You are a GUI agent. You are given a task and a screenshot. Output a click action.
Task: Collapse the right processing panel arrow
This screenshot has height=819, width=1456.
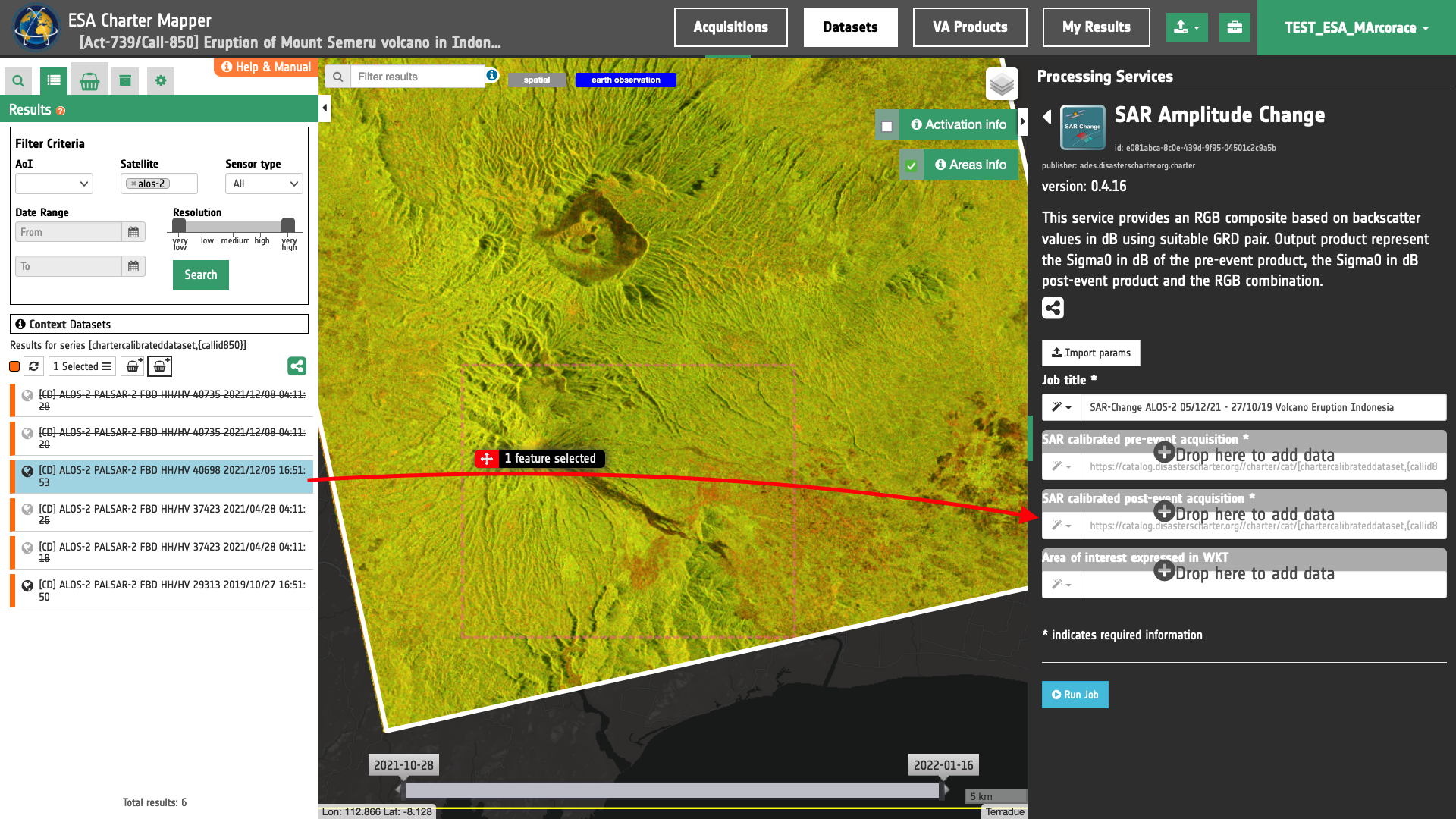[x=1022, y=121]
